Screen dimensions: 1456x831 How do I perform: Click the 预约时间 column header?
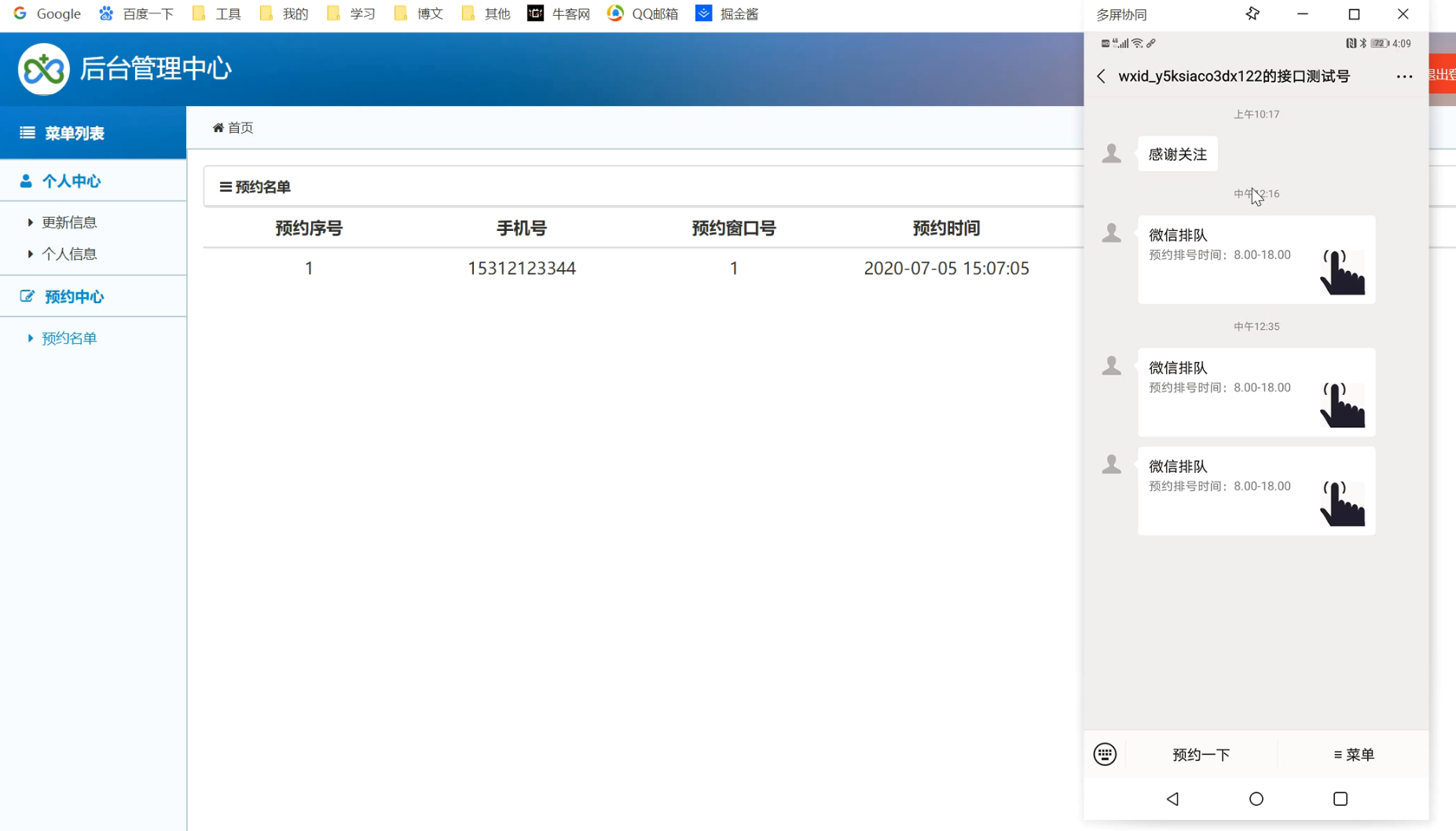coord(946,228)
